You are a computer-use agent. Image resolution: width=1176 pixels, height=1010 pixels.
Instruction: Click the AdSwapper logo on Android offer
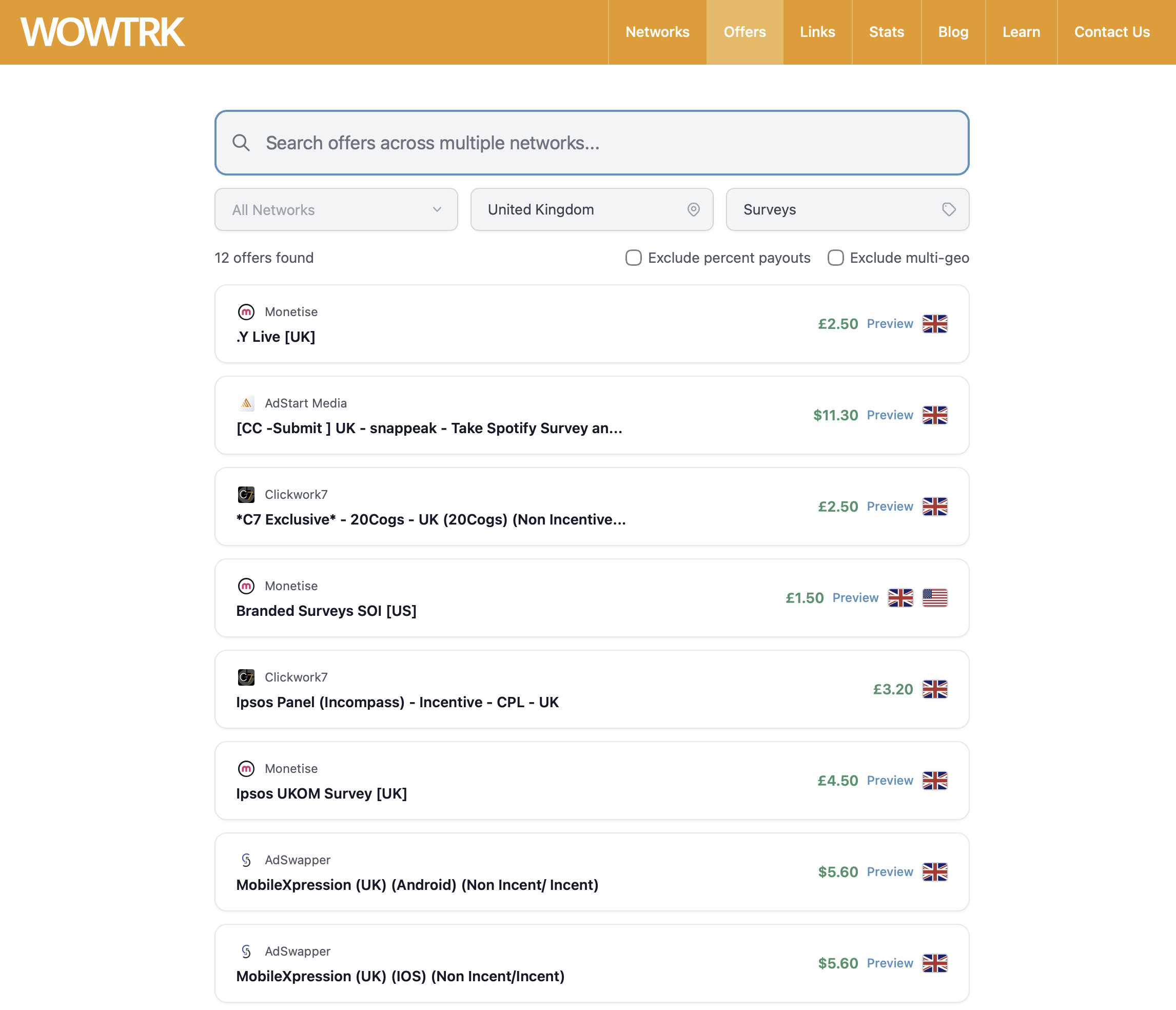[x=246, y=860]
